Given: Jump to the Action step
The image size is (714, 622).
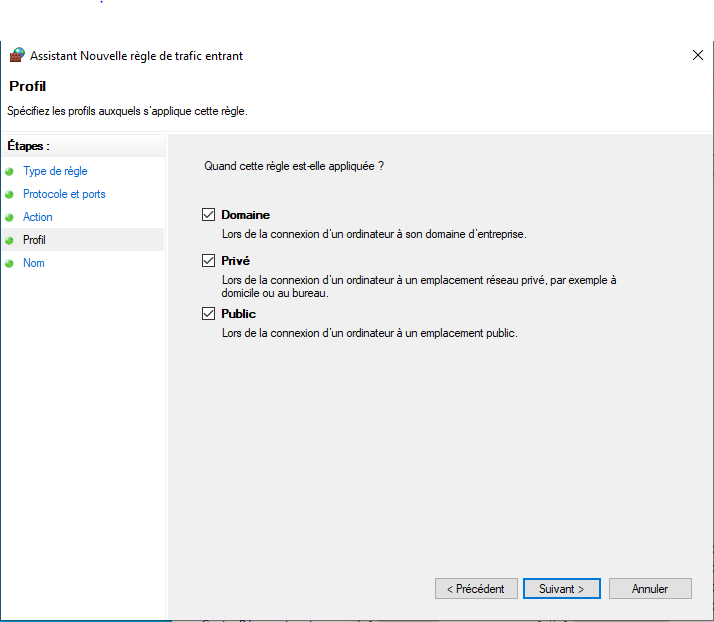Looking at the screenshot, I should pyautogui.click(x=38, y=217).
